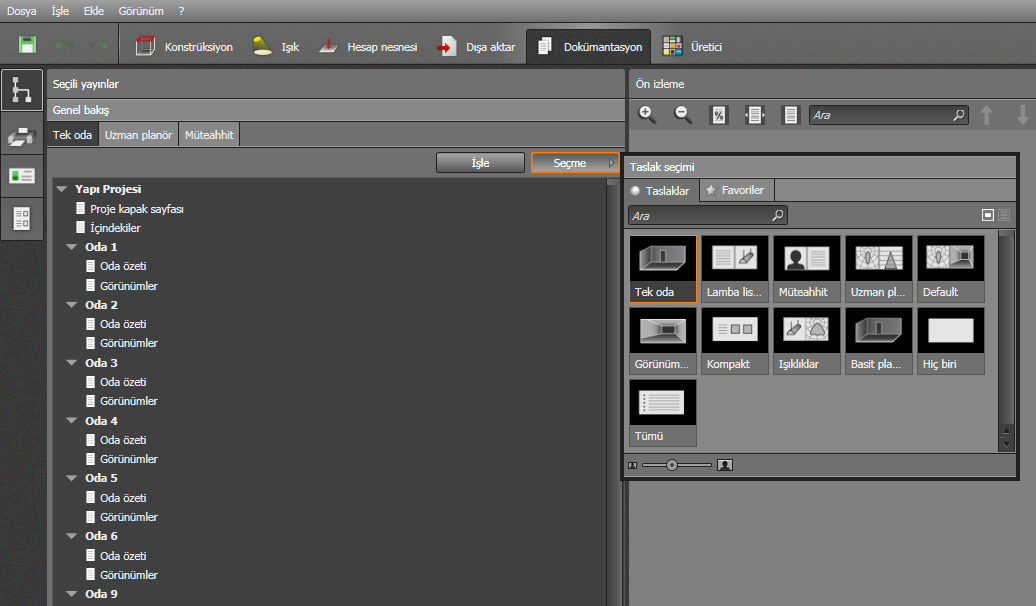The height and width of the screenshot is (606, 1036).
Task: Zoom out of the preview
Action: [x=683, y=115]
